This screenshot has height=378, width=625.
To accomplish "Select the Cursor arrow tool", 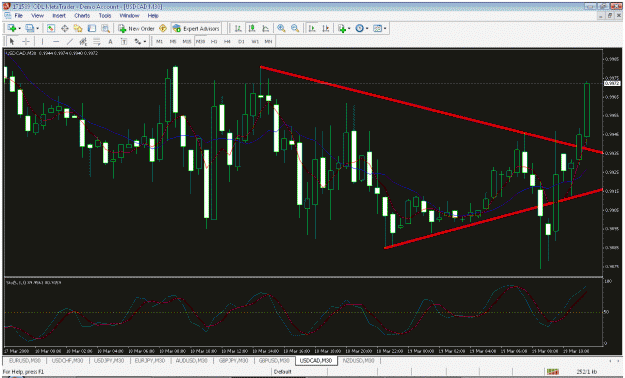I will click(12, 41).
